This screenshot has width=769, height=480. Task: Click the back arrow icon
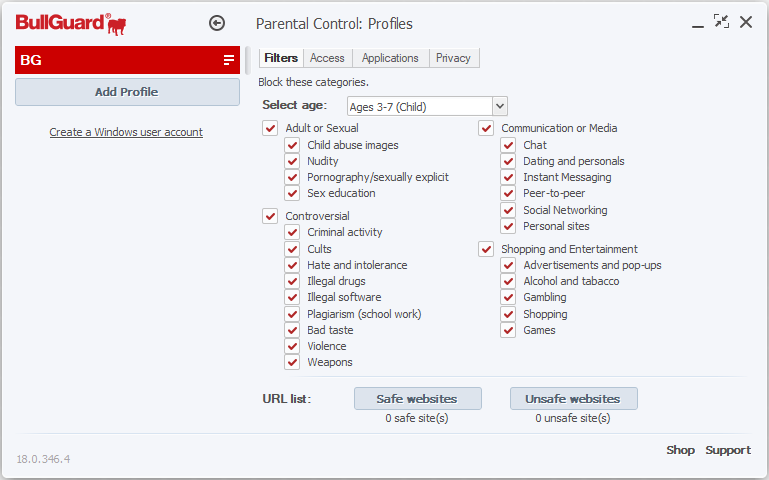[x=217, y=23]
